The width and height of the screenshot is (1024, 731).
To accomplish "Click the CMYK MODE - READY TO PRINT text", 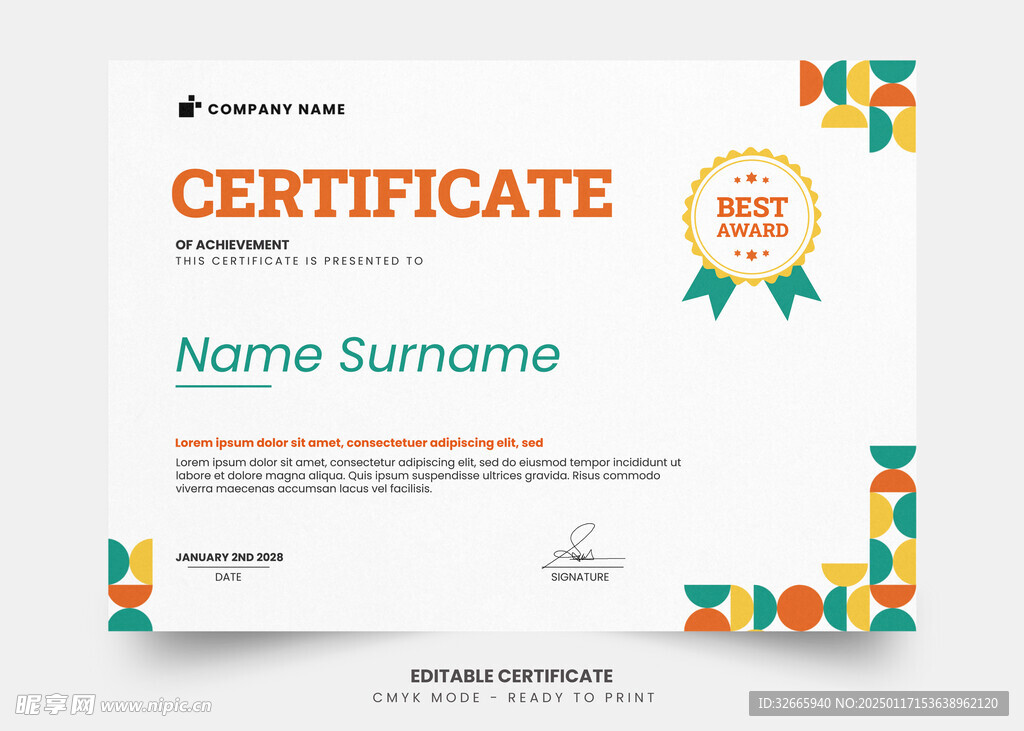I will 514,698.
